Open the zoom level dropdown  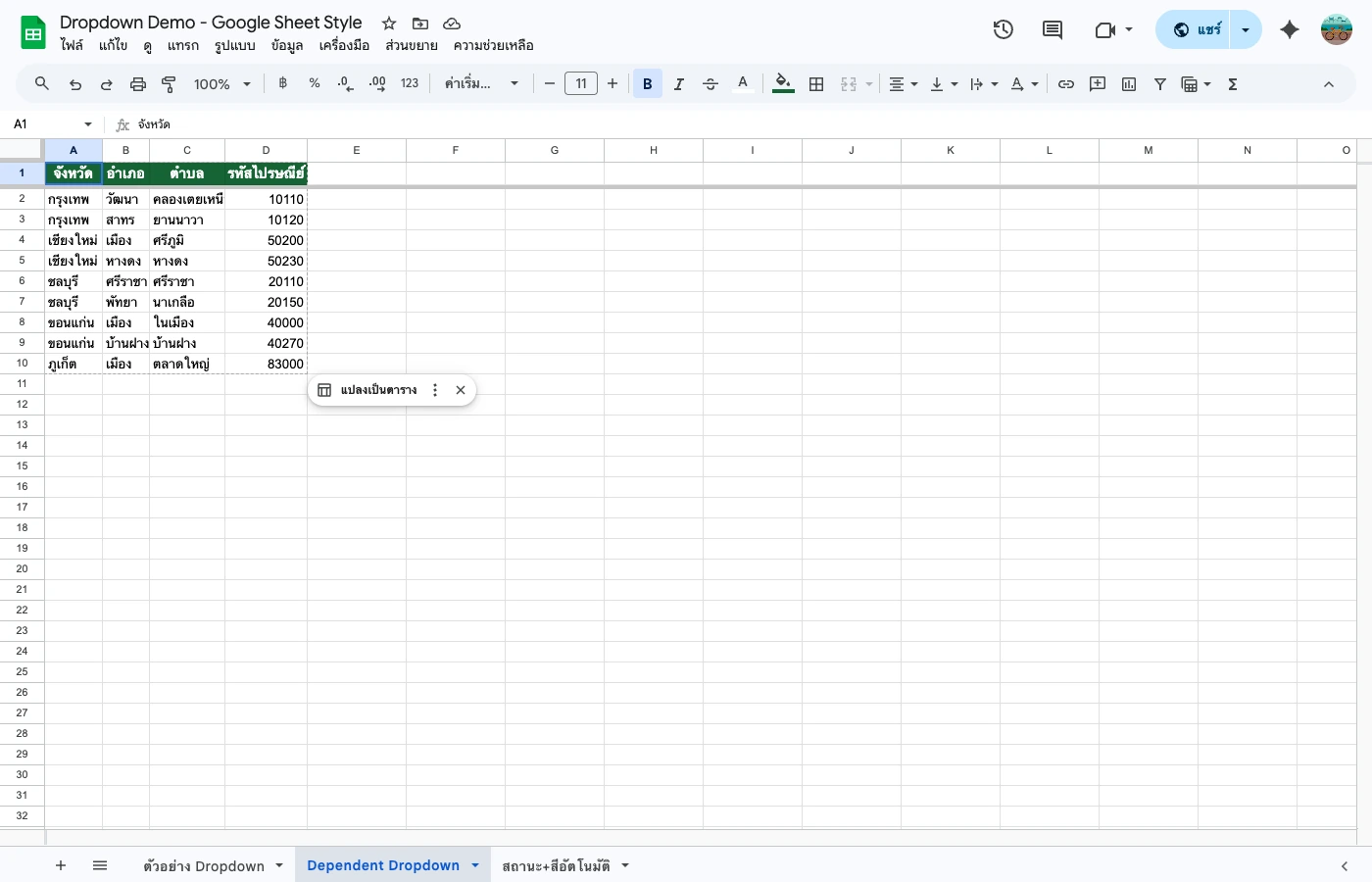pyautogui.click(x=220, y=83)
